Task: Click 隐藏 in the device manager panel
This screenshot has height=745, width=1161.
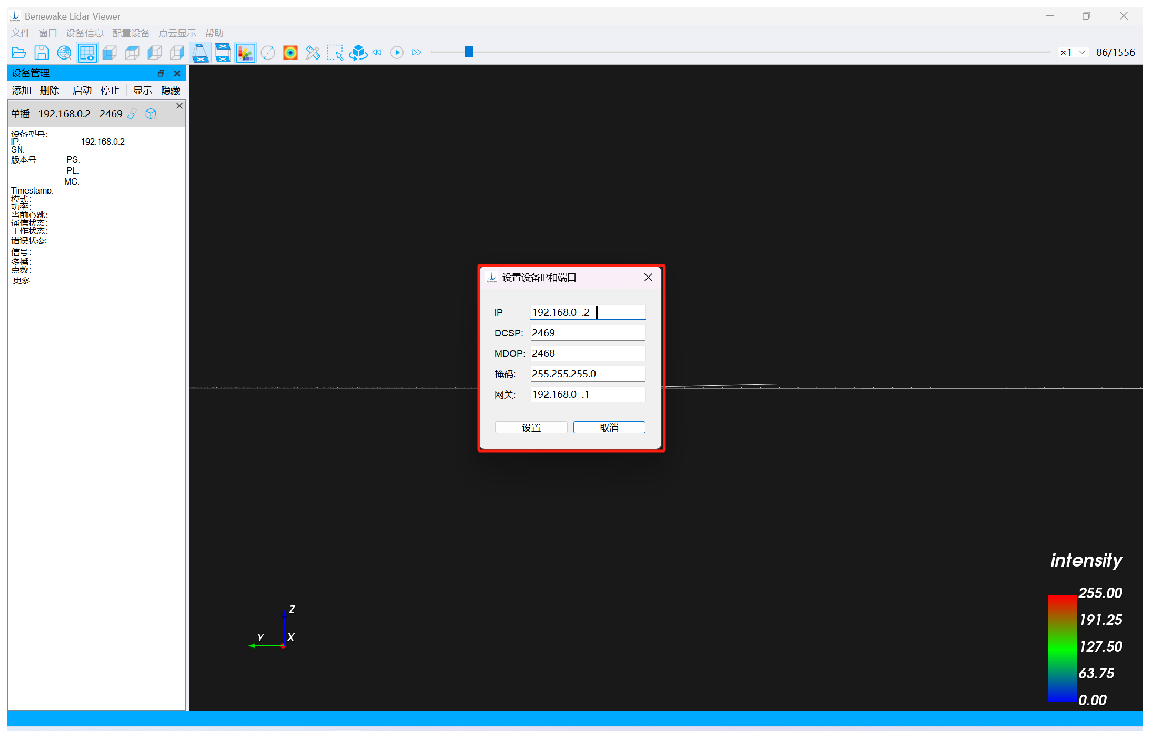Action: point(171,90)
